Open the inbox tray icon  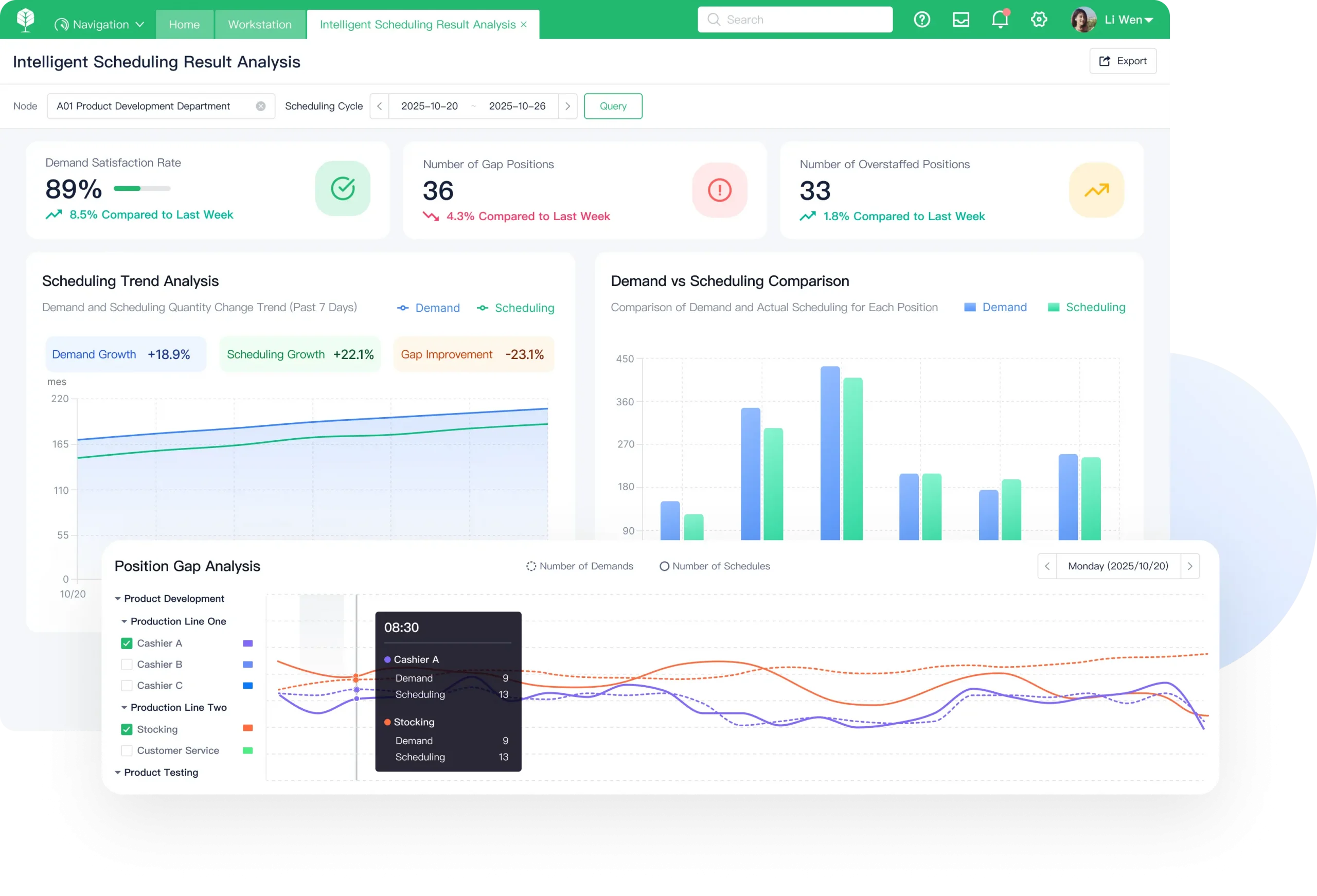pos(961,19)
